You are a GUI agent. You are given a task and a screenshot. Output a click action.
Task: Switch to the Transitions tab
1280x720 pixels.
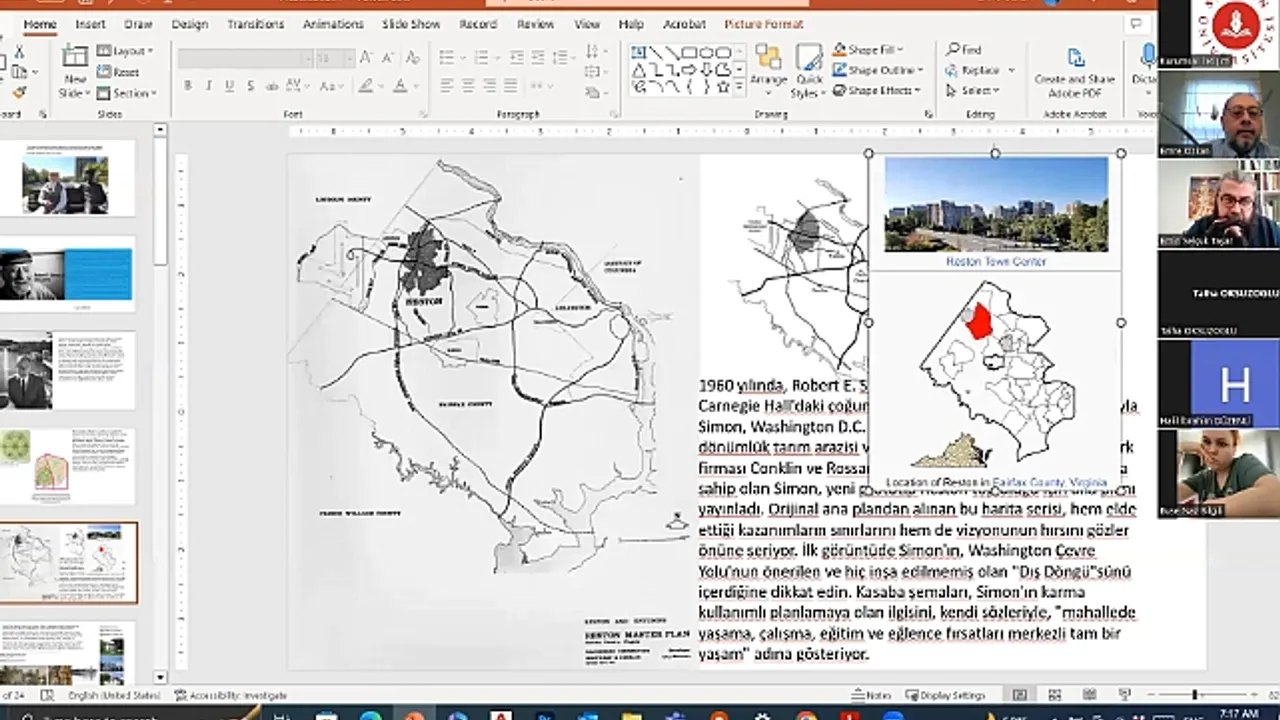point(255,24)
